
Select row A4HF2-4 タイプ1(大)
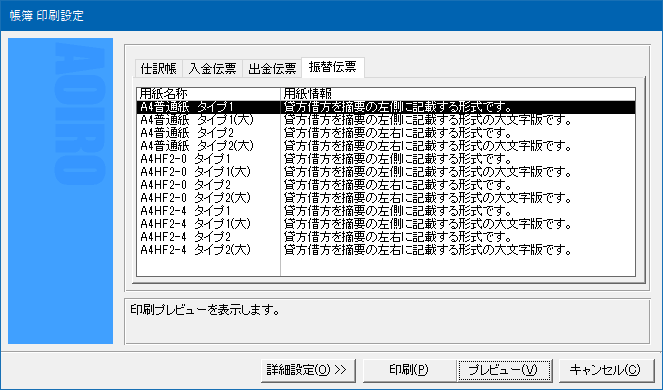386,224
